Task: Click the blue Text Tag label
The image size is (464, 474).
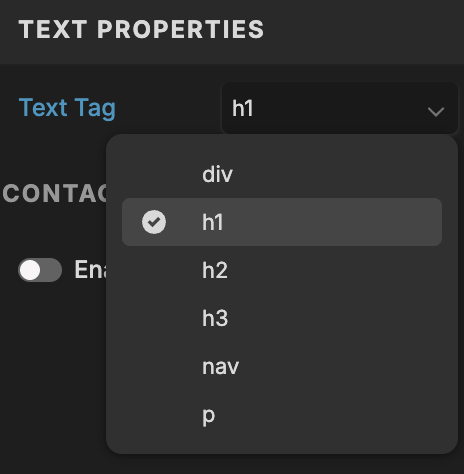Action: point(67,108)
